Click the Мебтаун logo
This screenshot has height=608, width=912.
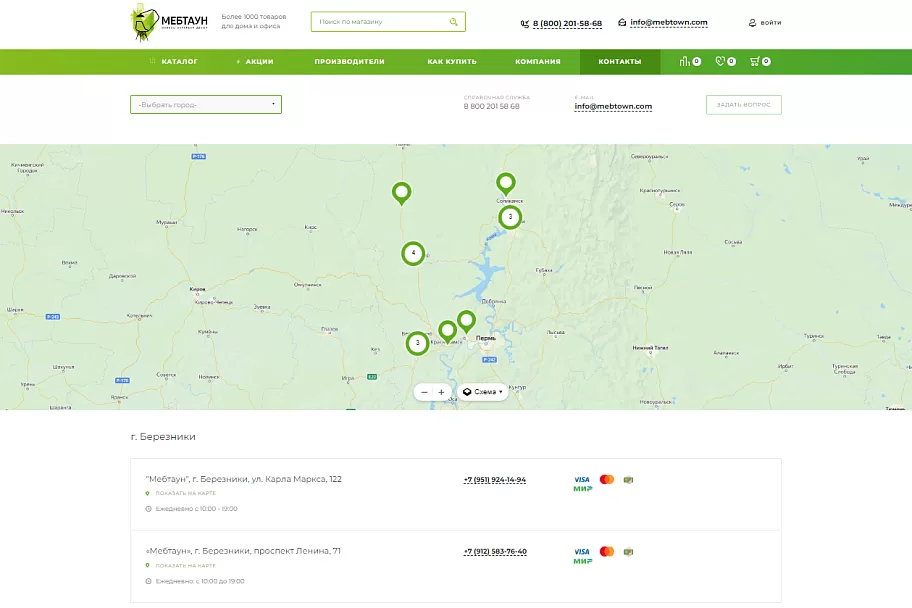point(169,23)
